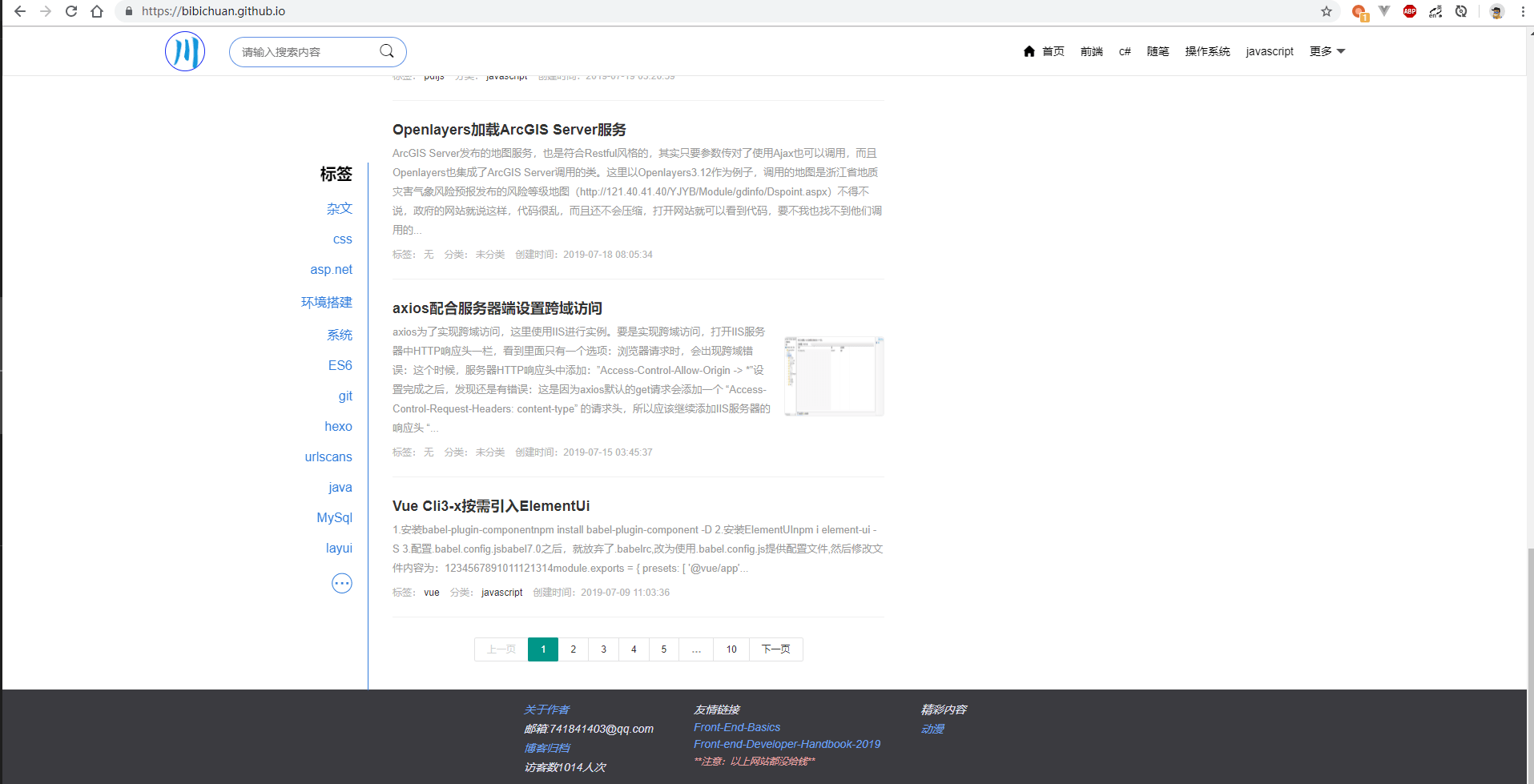
Task: Go back to the previous page
Action: point(20,11)
